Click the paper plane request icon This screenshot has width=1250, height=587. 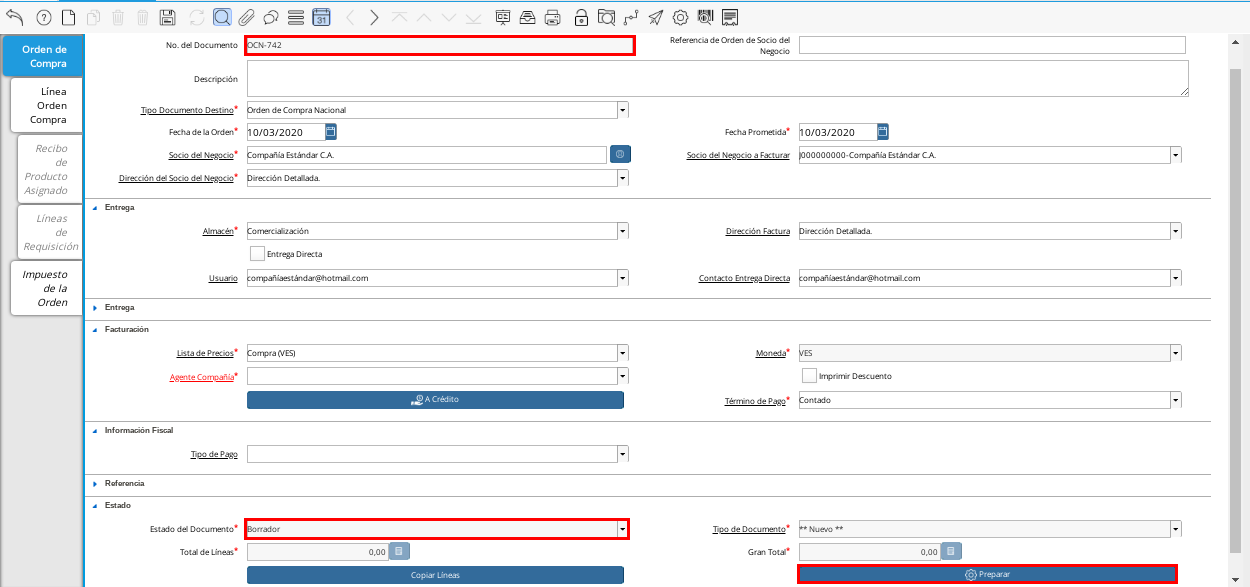(655, 17)
